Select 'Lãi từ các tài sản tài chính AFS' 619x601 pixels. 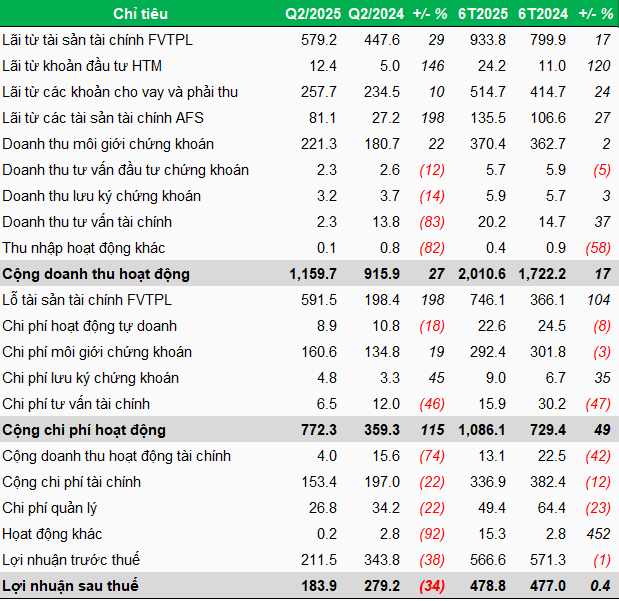coord(103,118)
